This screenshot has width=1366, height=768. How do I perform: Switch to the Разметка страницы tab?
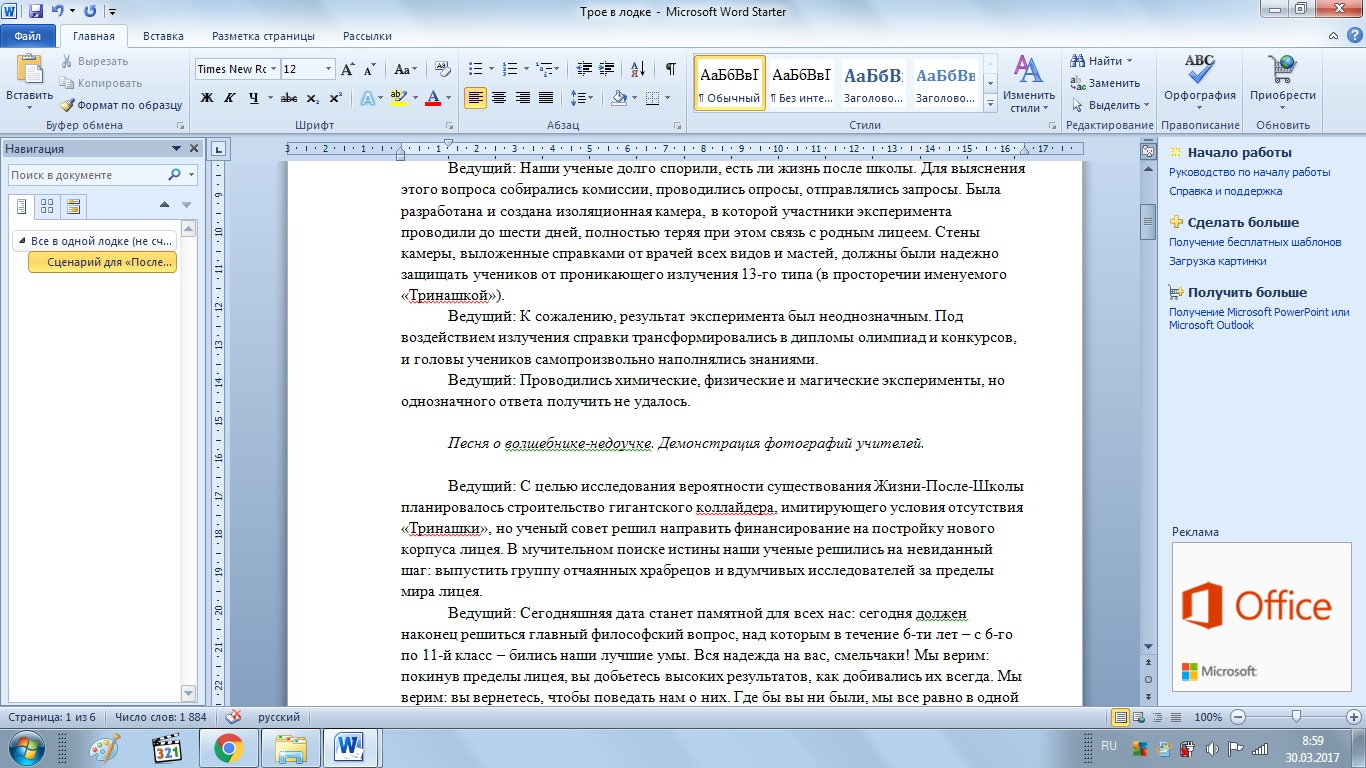(263, 36)
